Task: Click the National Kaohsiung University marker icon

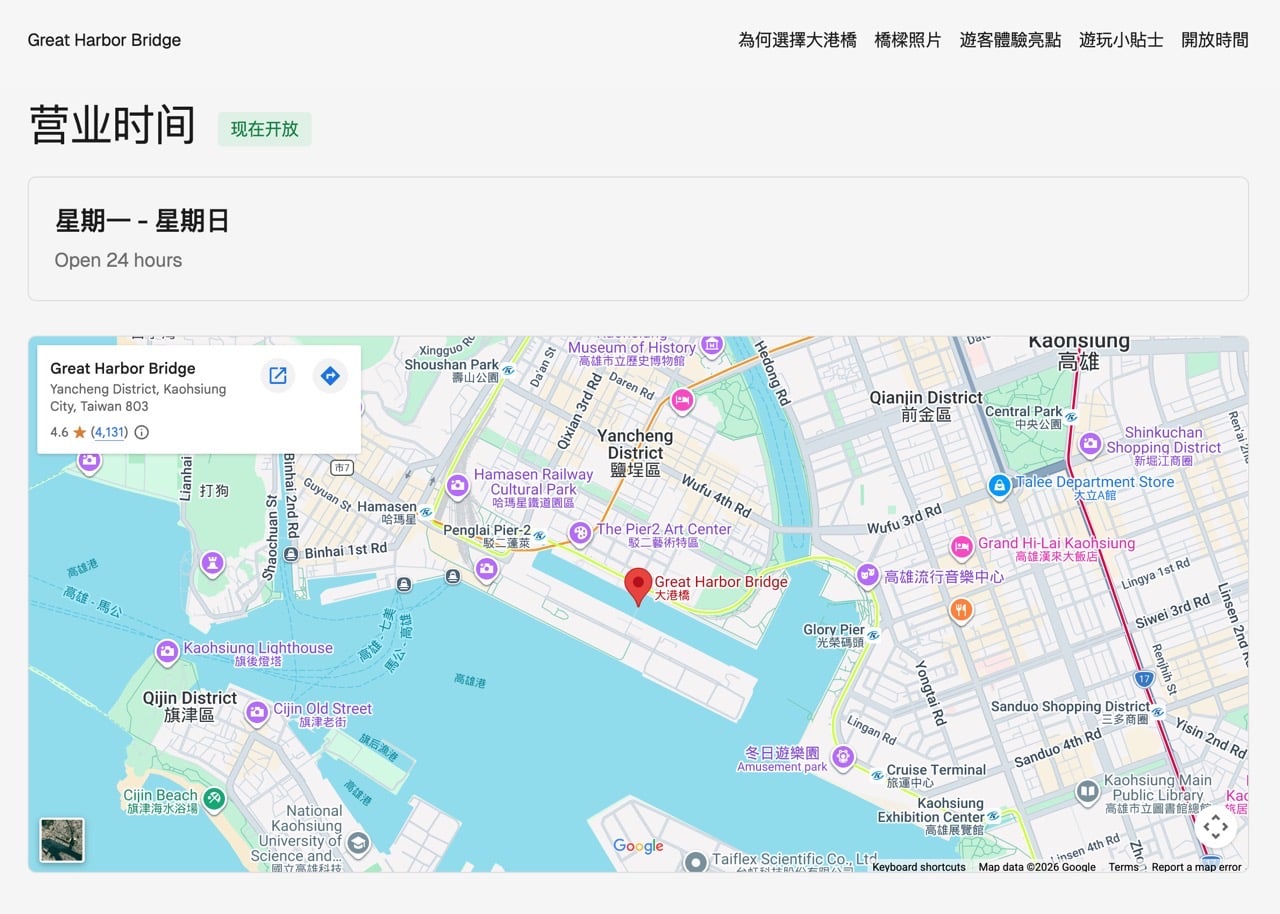Action: click(357, 843)
